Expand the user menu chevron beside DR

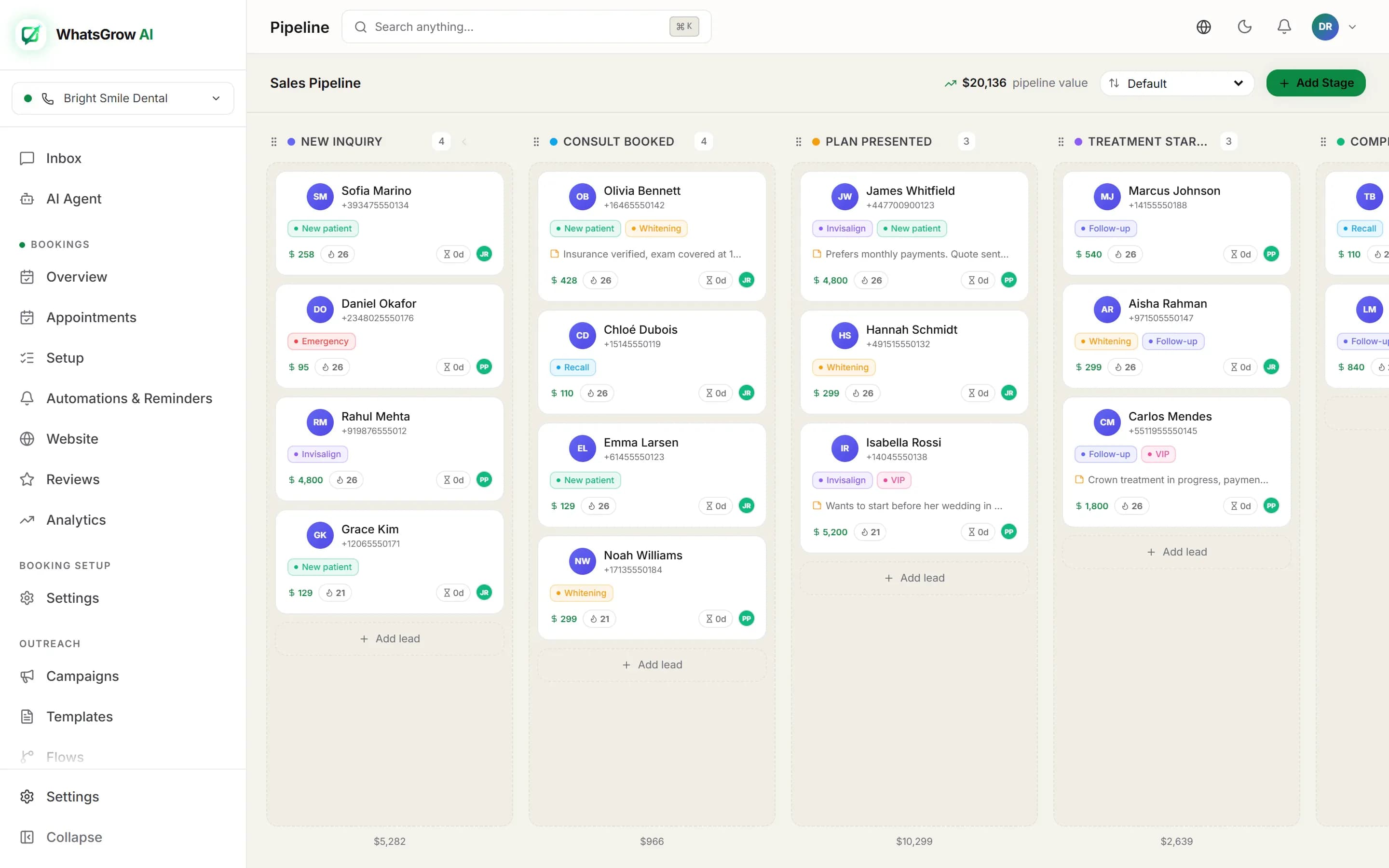click(x=1352, y=27)
